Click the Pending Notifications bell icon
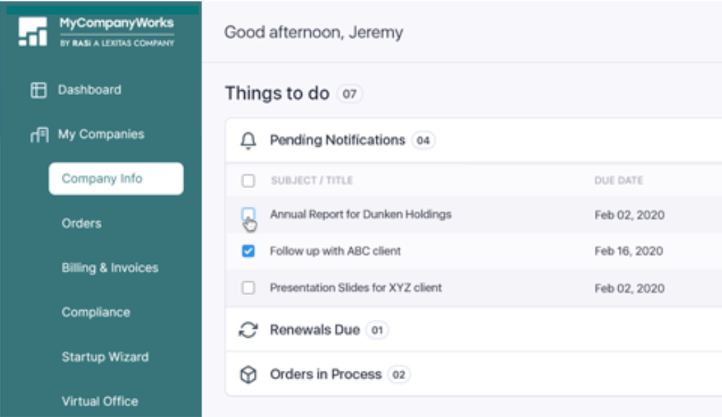Screen dimensions: 722x417 click(x=248, y=140)
